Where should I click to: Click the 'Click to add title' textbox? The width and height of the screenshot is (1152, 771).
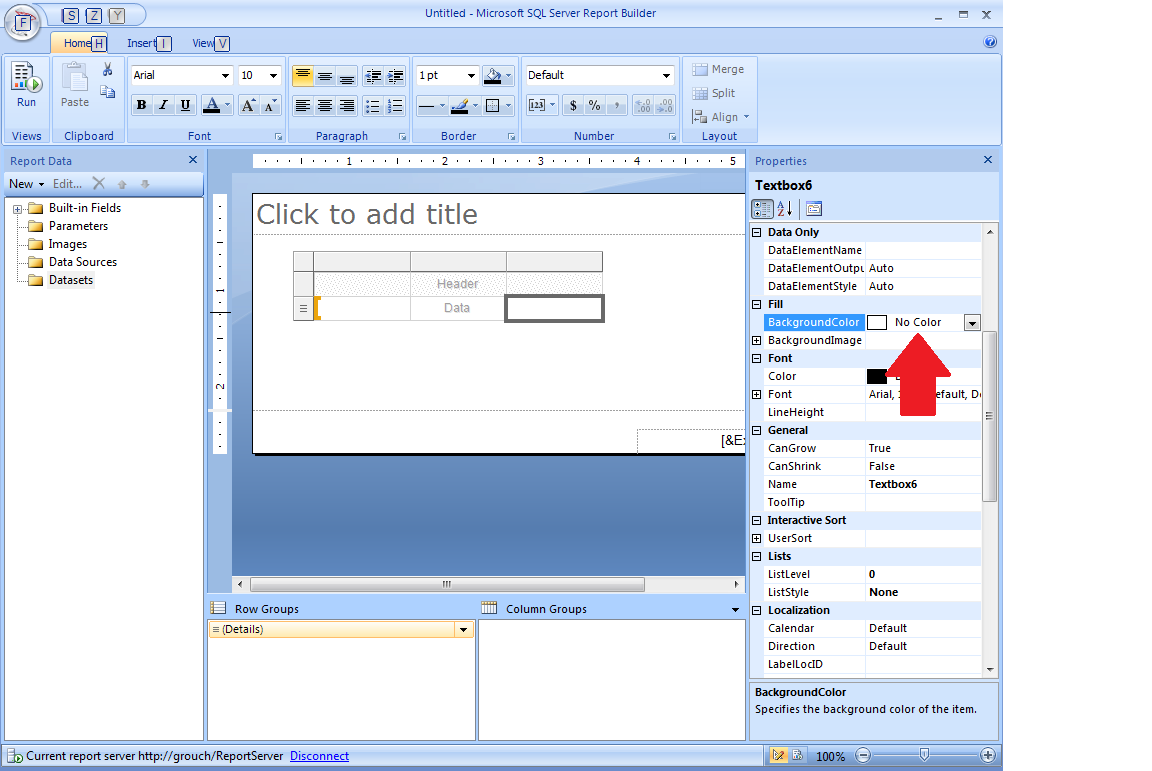tap(499, 215)
